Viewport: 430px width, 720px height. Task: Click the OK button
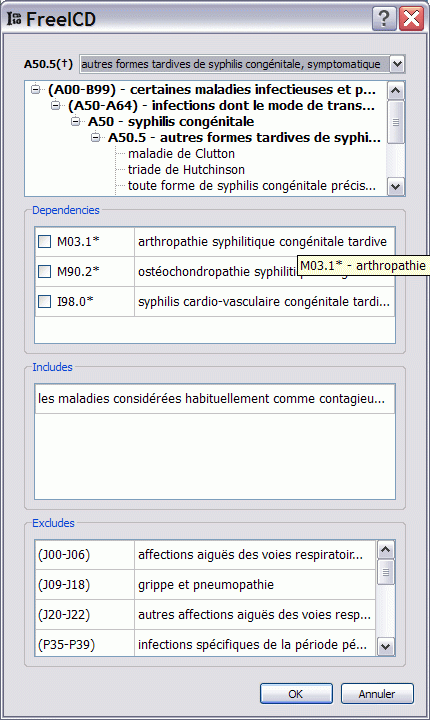(296, 693)
